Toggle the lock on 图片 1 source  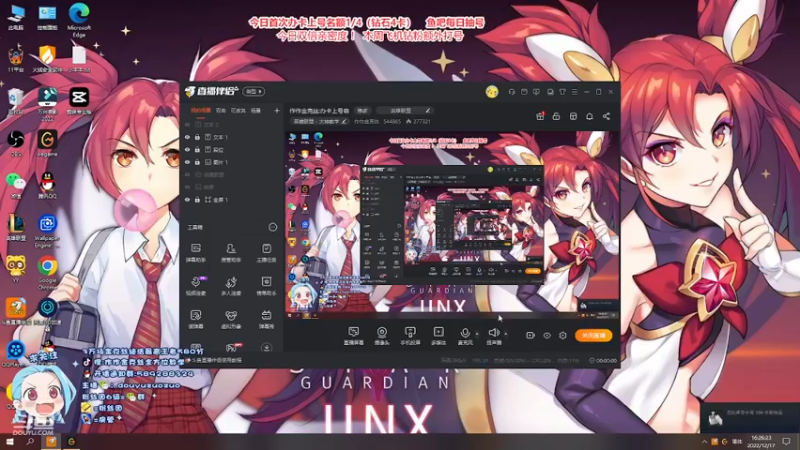pos(197,162)
